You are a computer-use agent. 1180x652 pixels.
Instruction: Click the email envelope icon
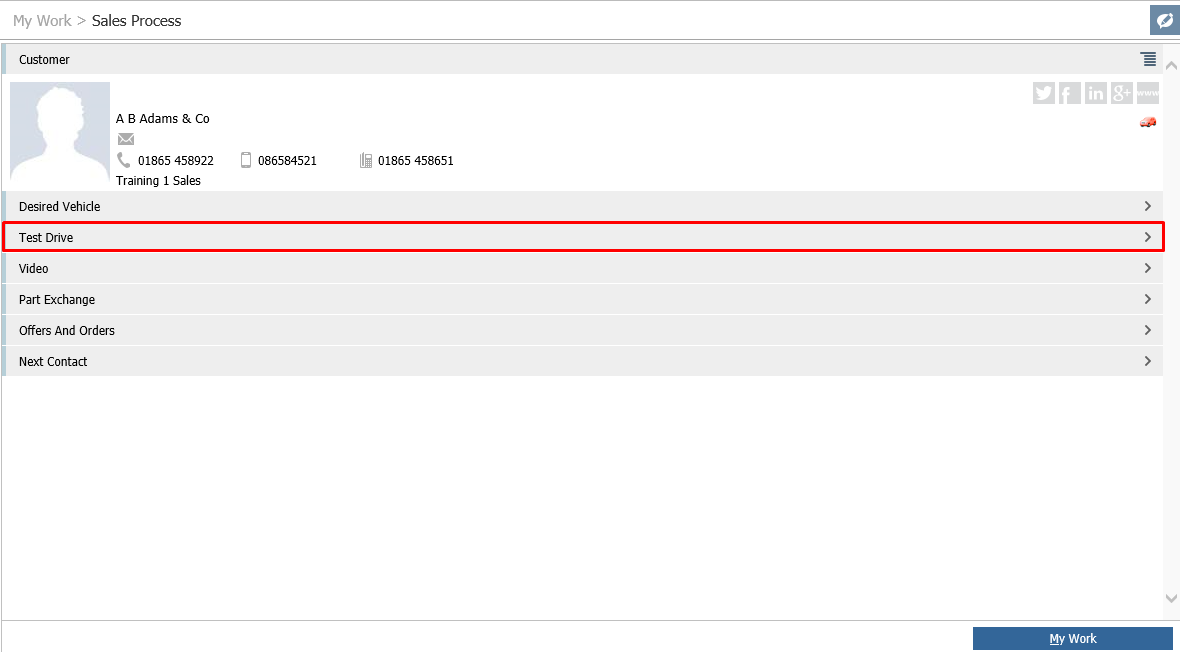pyautogui.click(x=126, y=139)
